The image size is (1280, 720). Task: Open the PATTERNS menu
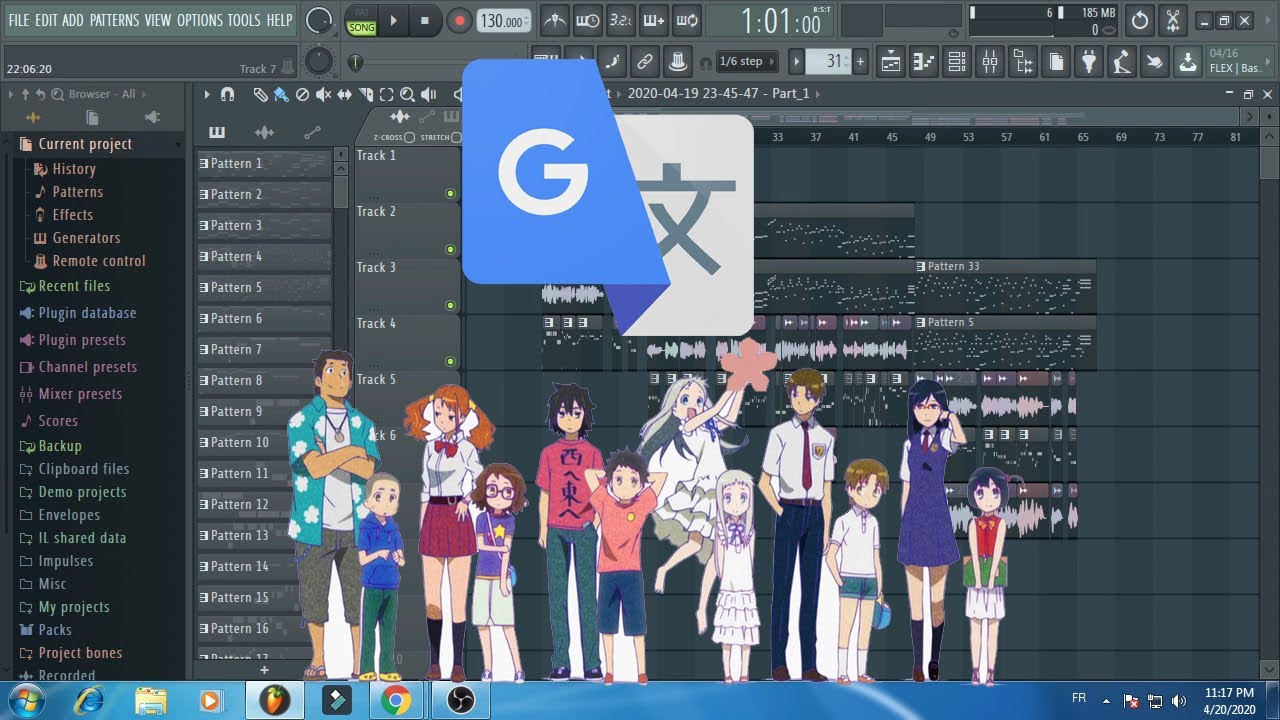115,20
